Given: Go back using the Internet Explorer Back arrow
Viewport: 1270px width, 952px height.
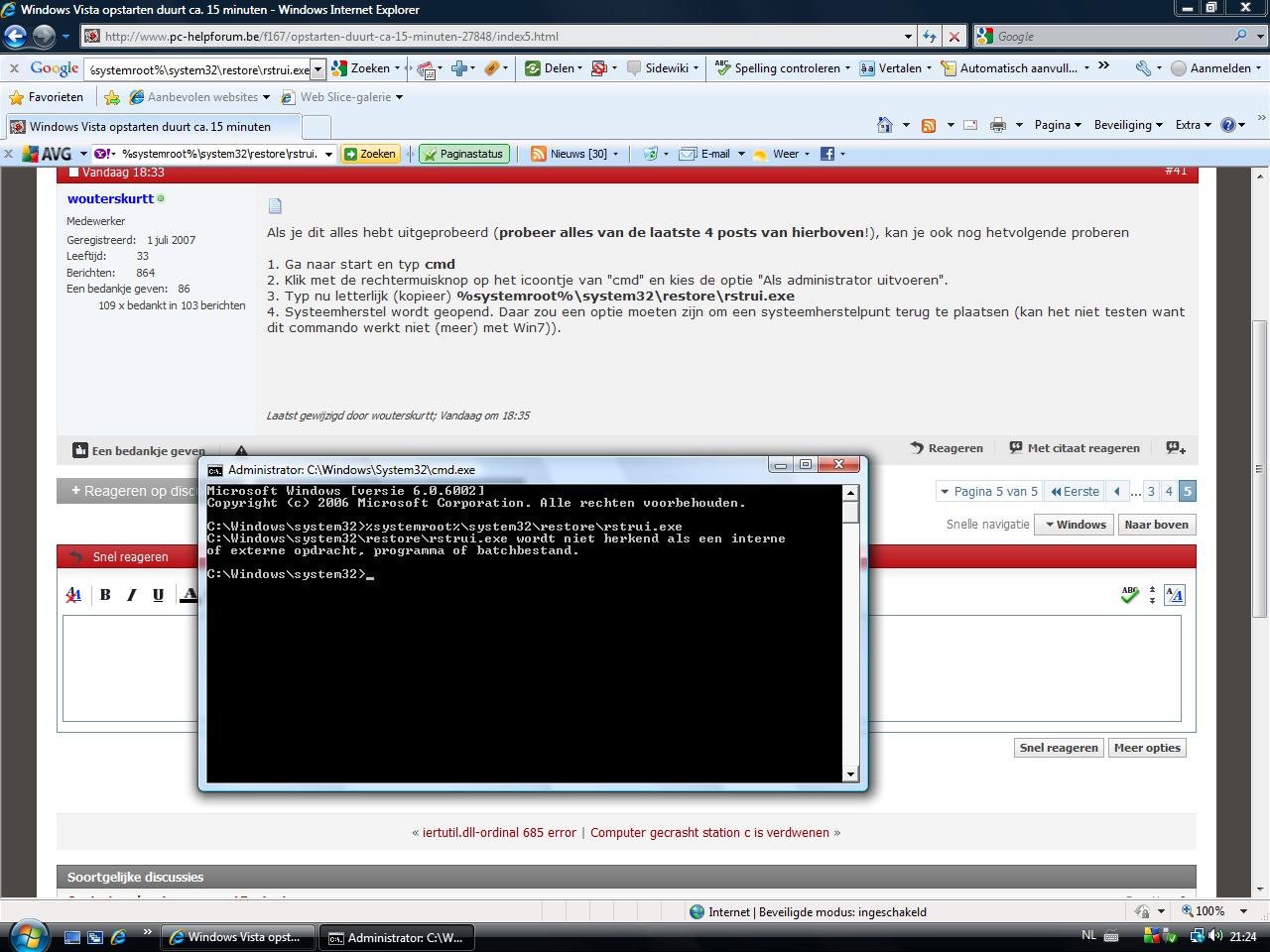Looking at the screenshot, I should (15, 37).
